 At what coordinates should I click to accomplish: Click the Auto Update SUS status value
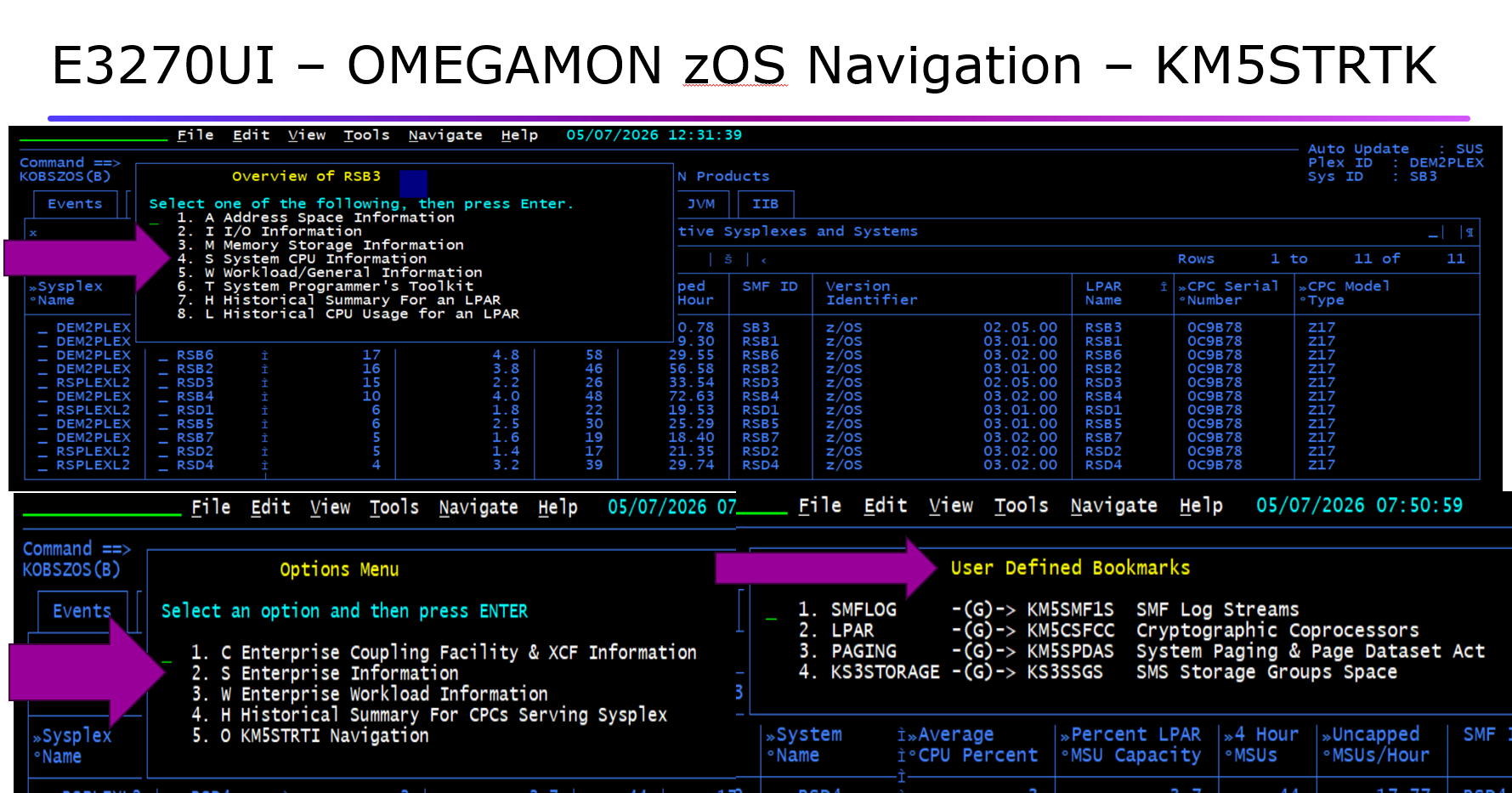tap(1470, 149)
